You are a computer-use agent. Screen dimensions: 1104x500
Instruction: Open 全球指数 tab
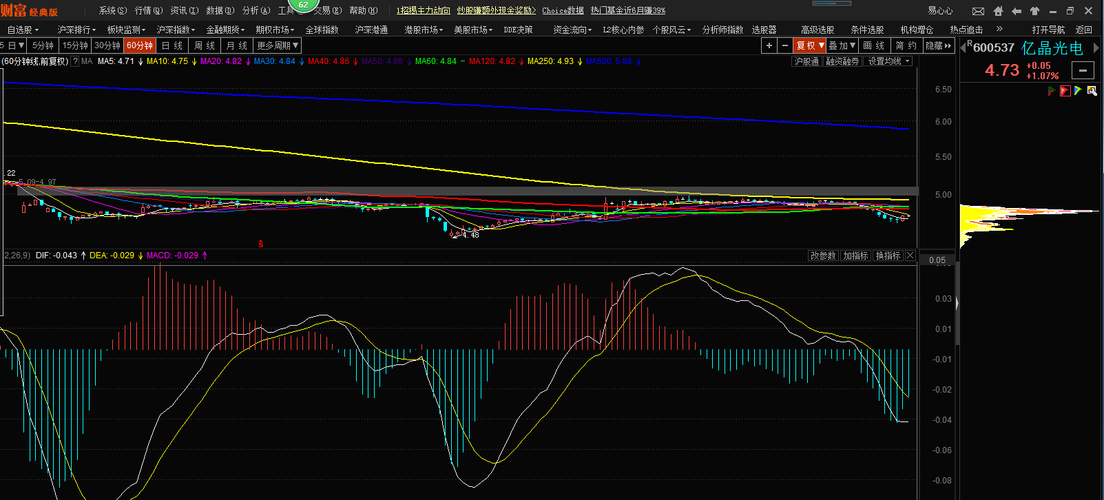(322, 30)
